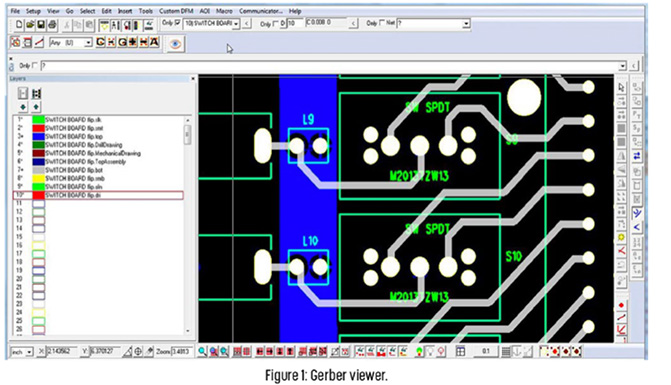Screen dimensions: 671x385
Task: Click the zoom magnifier icon in status bar
Action: click(x=202, y=352)
